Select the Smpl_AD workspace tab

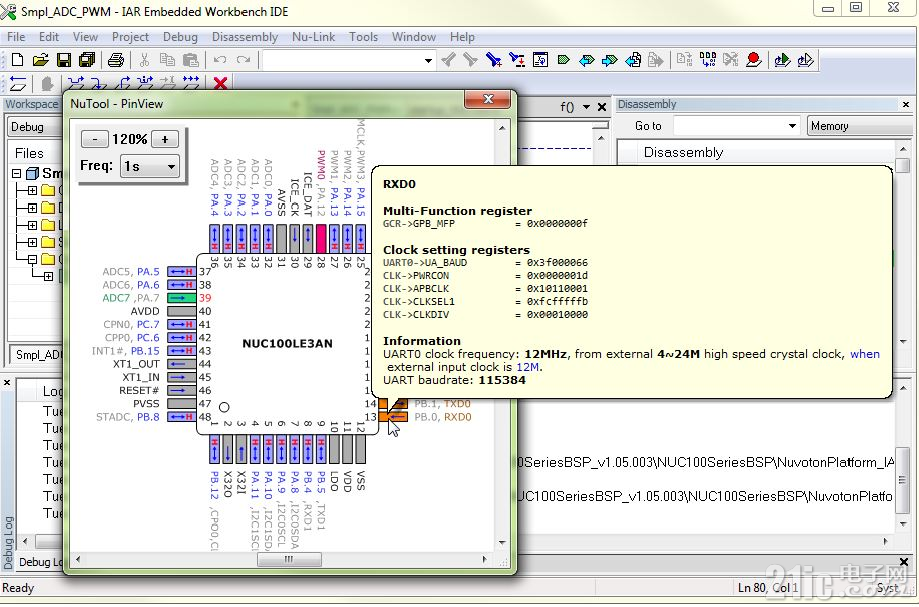[38, 355]
